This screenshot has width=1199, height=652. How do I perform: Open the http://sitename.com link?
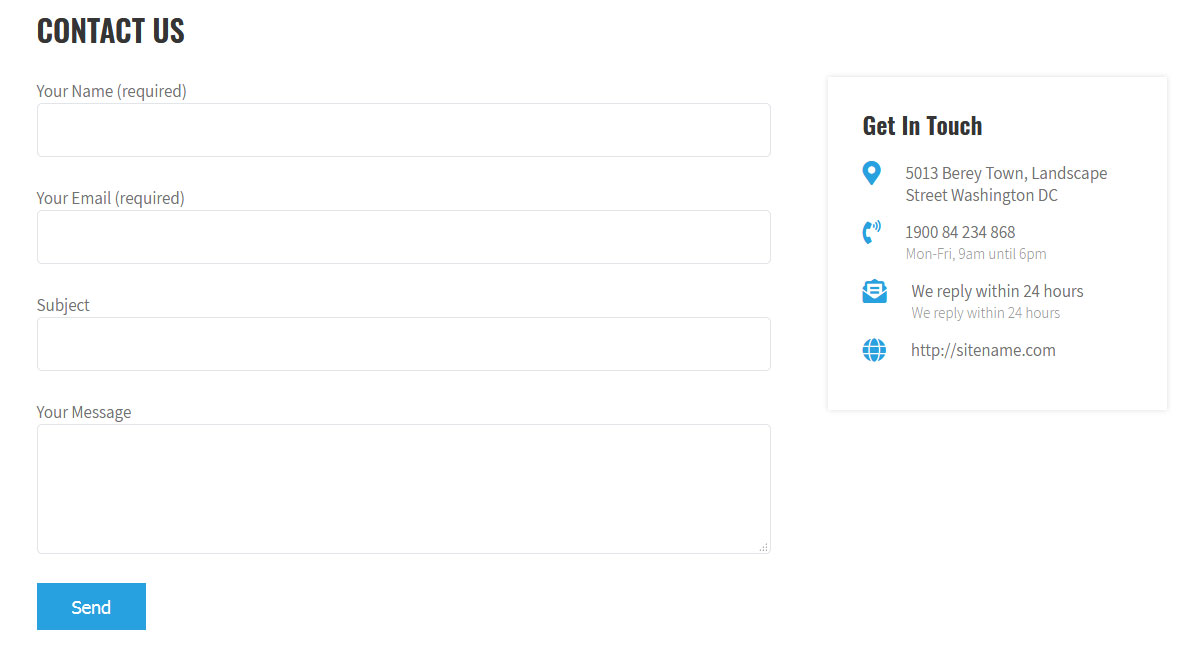pyautogui.click(x=983, y=350)
